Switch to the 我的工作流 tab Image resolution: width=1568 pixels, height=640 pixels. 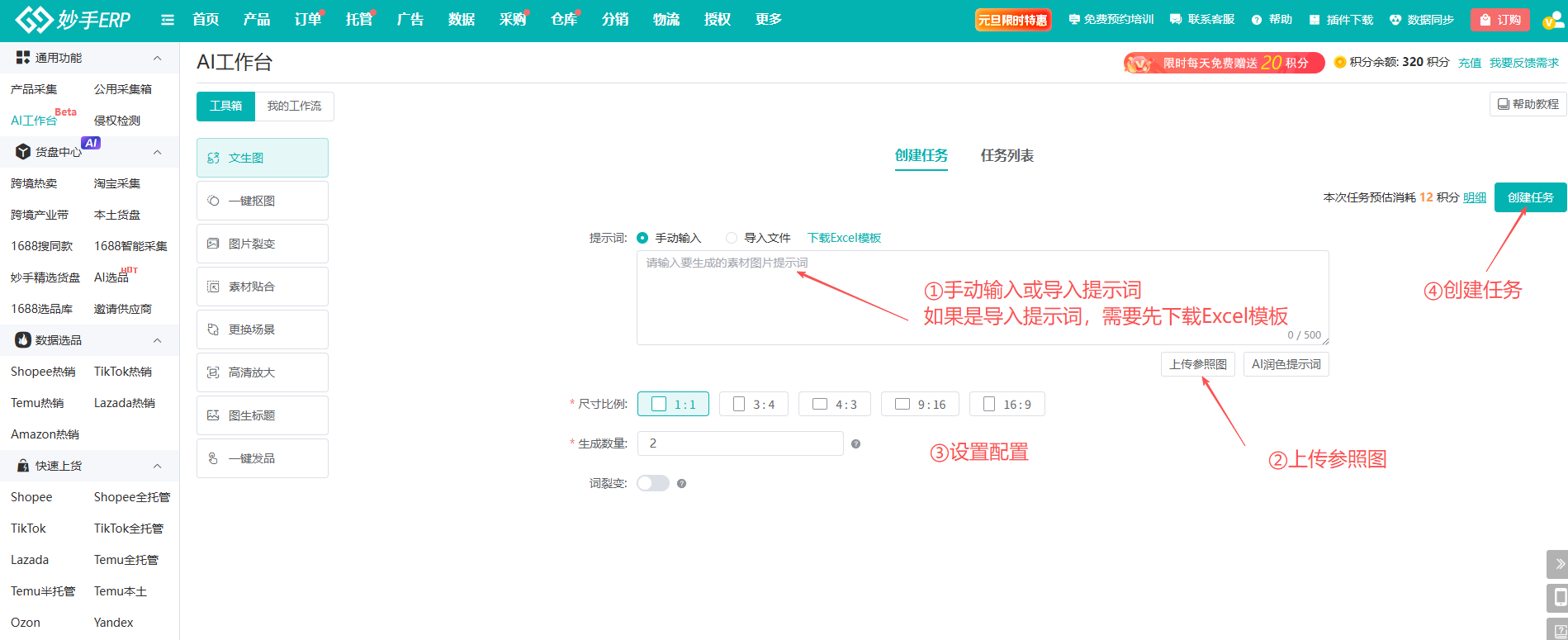[x=294, y=106]
